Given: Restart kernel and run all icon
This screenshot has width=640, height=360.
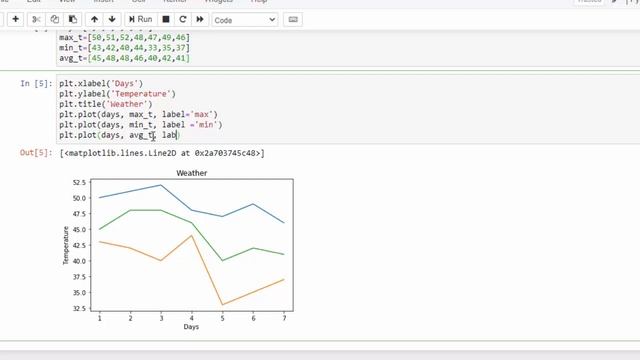Looking at the screenshot, I should tap(200, 19).
